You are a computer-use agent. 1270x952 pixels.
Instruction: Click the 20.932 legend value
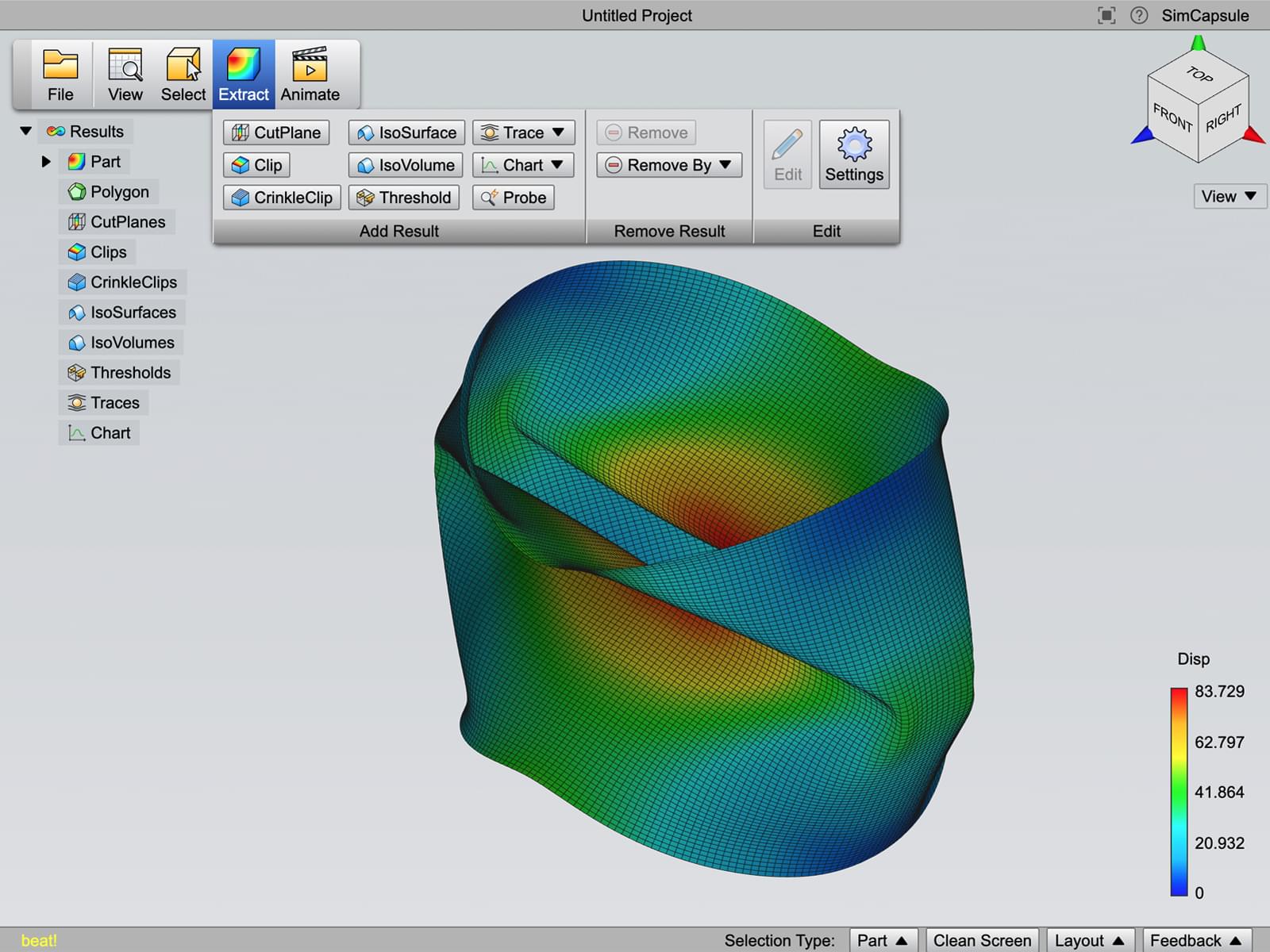pyautogui.click(x=1219, y=843)
